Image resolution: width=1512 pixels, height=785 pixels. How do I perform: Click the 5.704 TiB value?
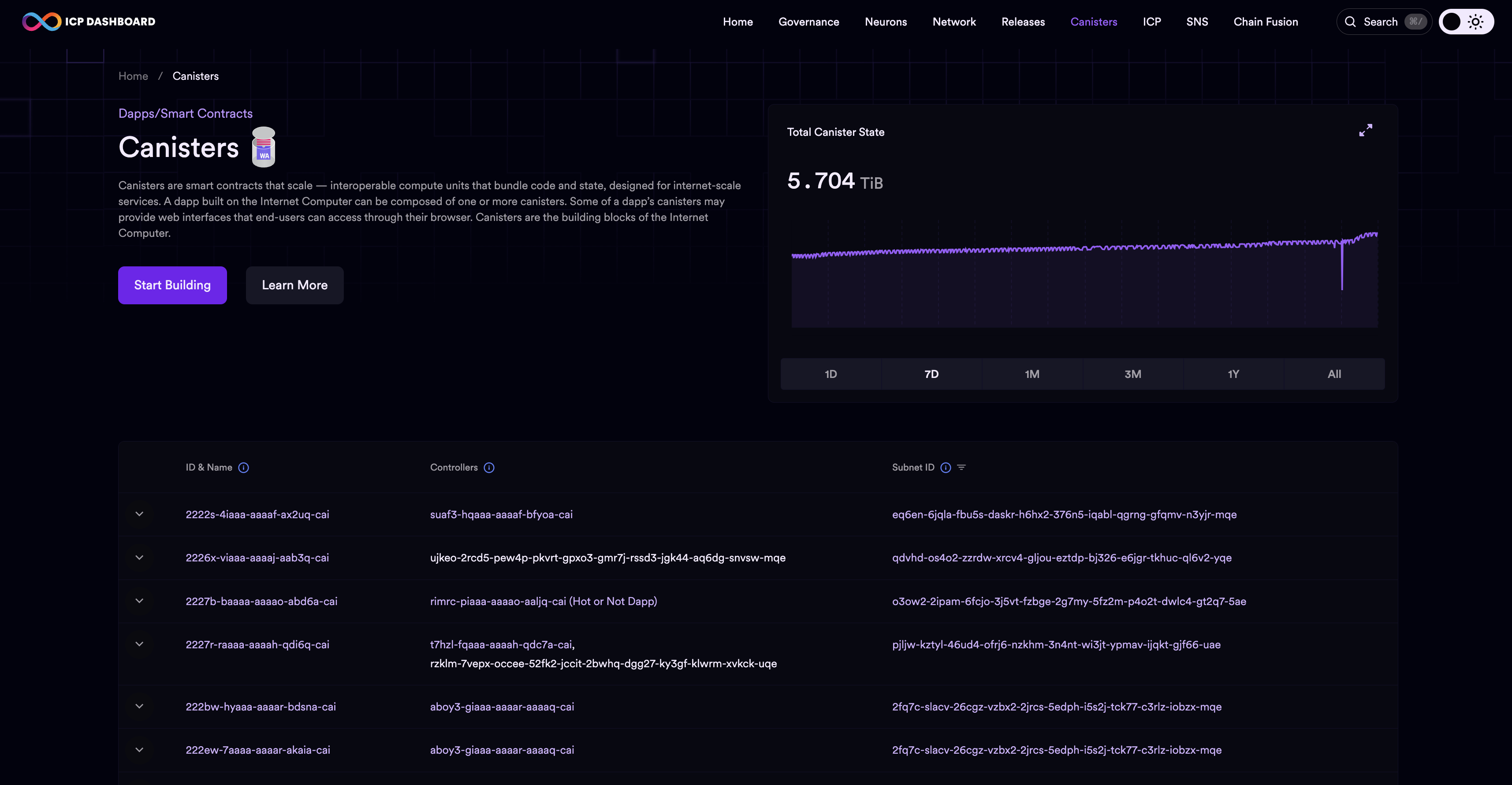tap(834, 181)
